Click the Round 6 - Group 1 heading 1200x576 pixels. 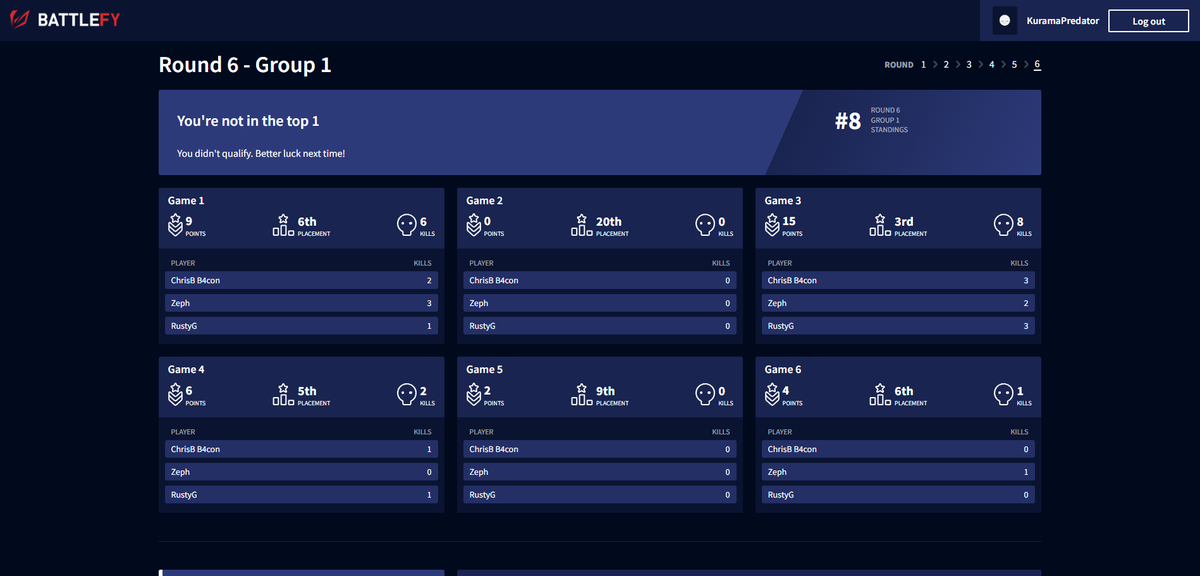click(245, 65)
